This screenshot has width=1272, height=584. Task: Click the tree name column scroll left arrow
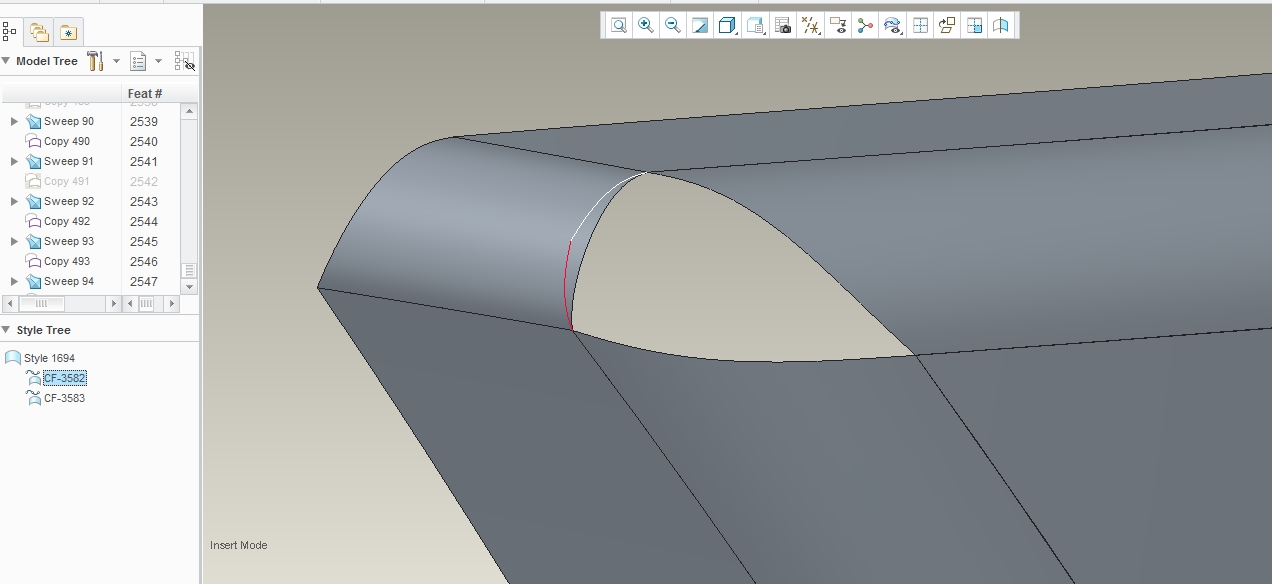tap(10, 304)
